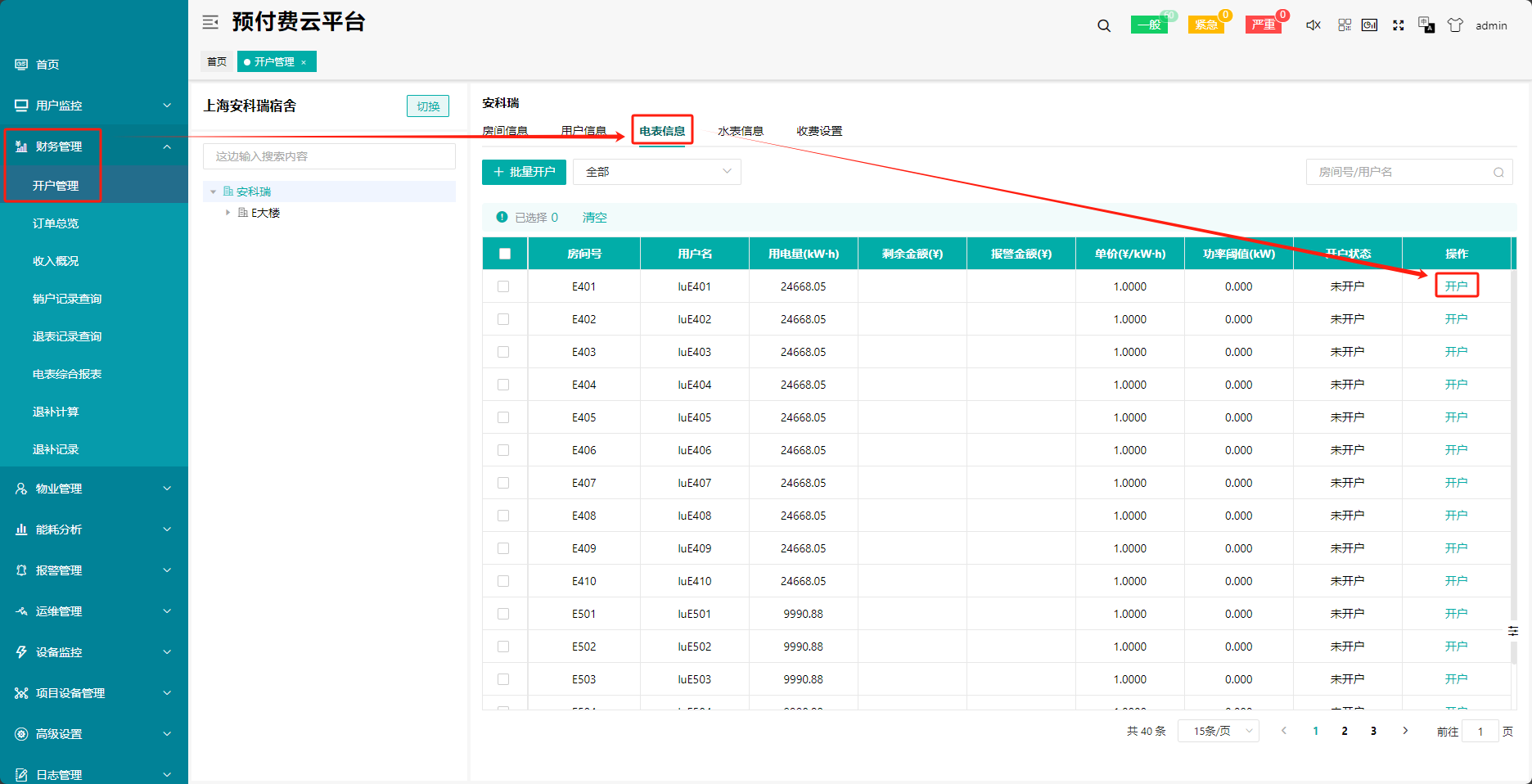Enter fullscreen using the expand icon
Screen dimensions: 1532x784
pyautogui.click(x=1399, y=25)
